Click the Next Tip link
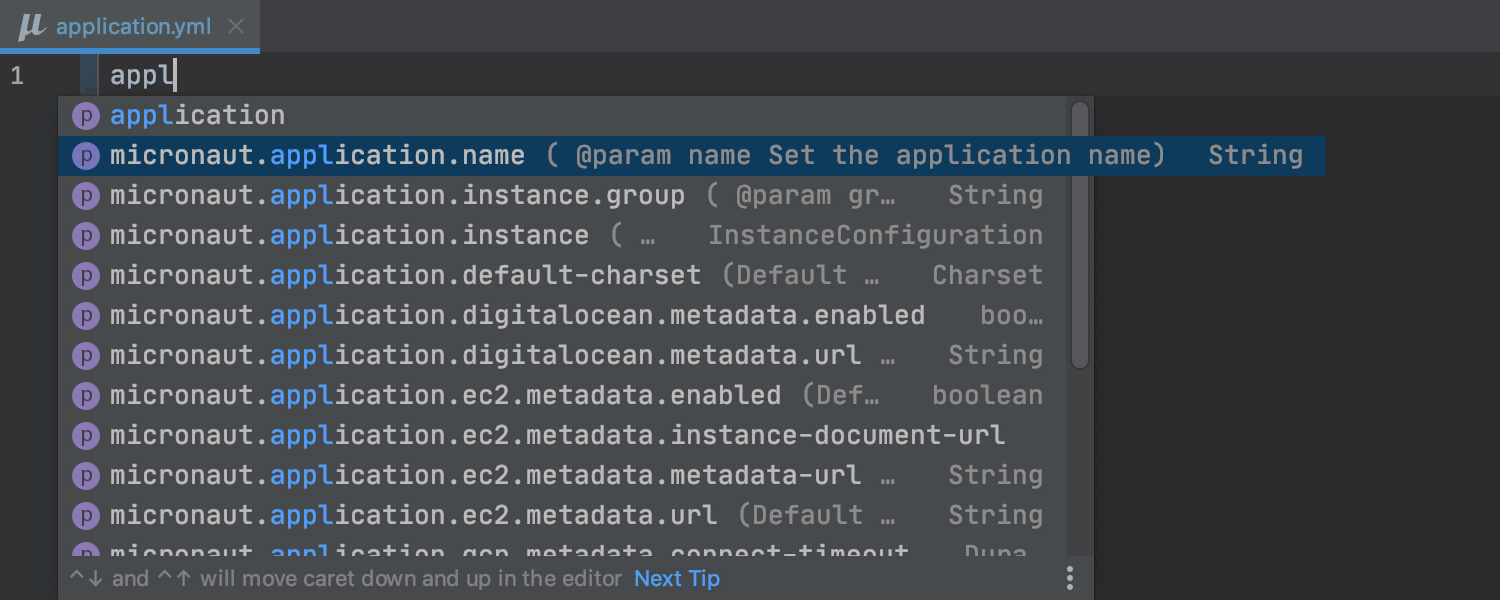 pos(677,579)
